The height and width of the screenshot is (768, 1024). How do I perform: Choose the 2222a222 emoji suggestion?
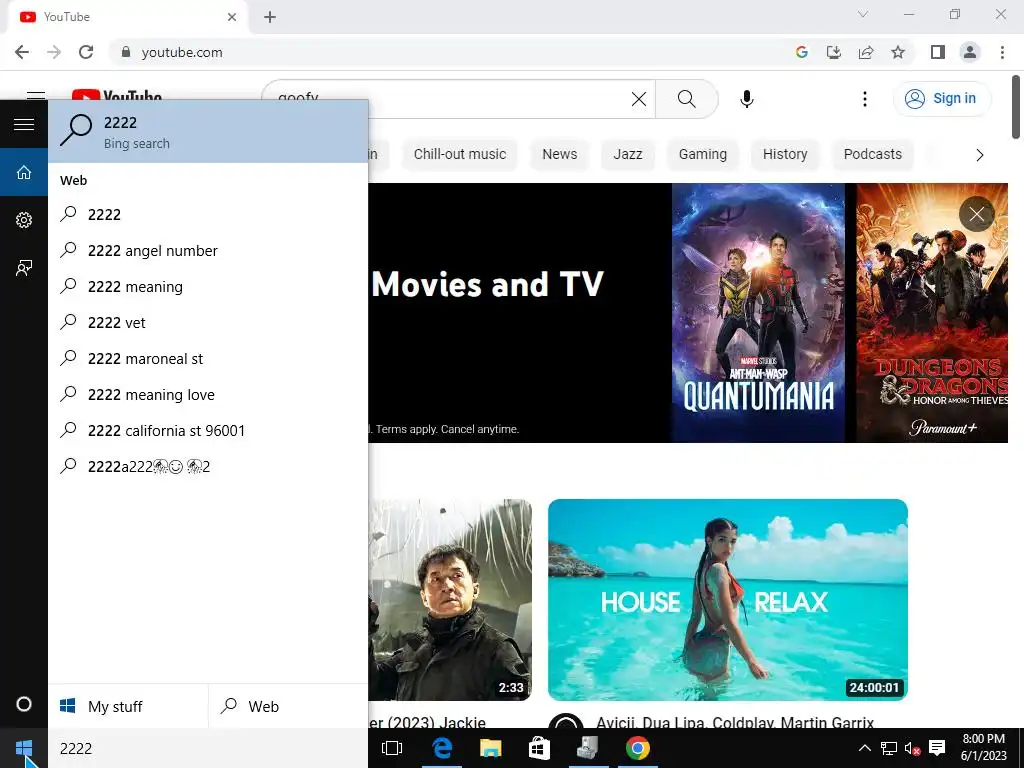click(208, 466)
